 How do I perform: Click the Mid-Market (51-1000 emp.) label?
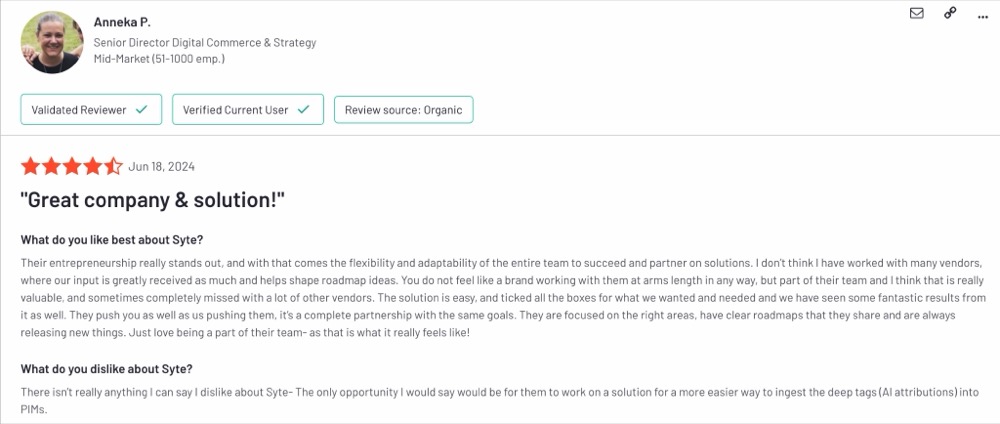click(159, 59)
